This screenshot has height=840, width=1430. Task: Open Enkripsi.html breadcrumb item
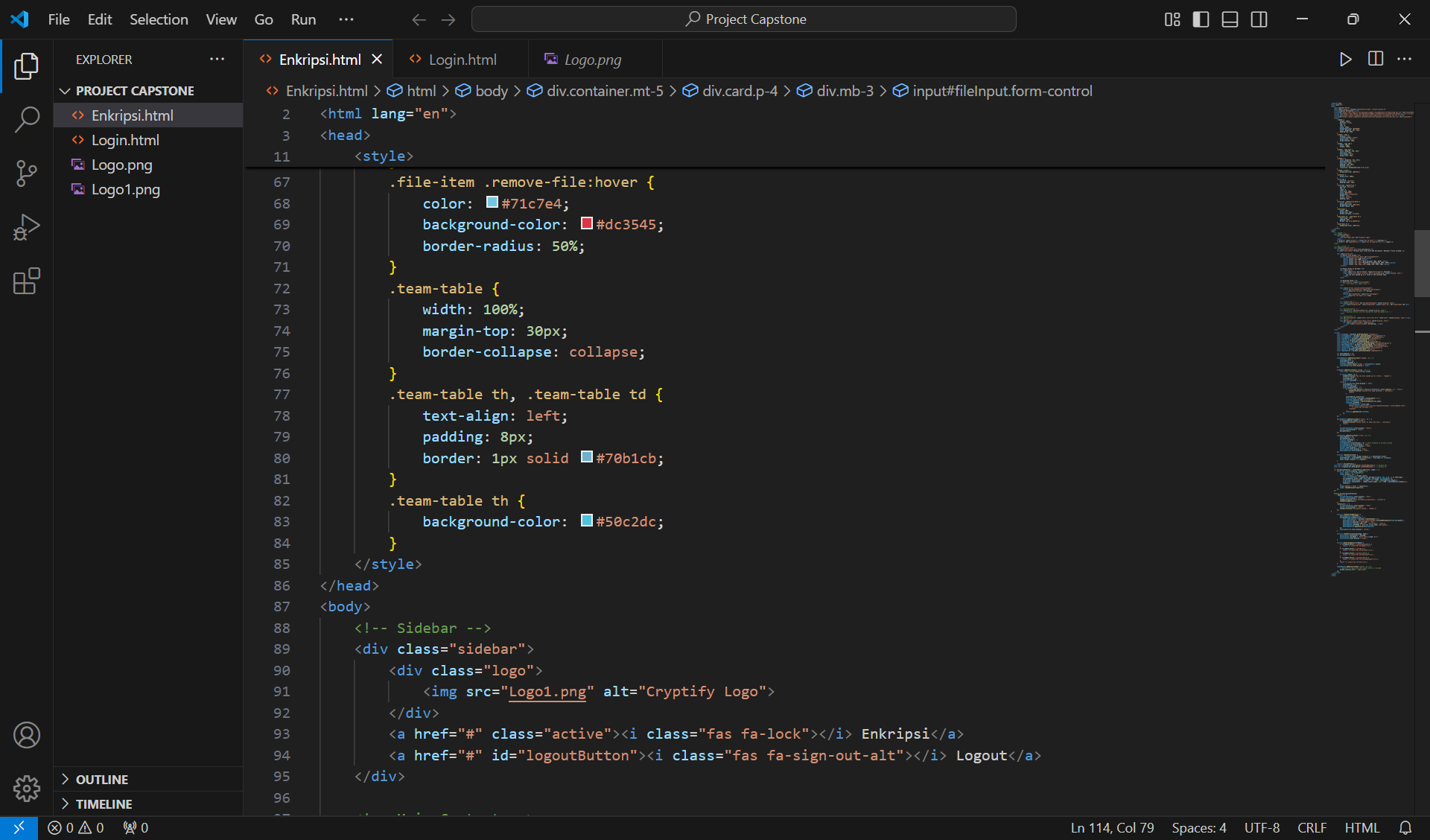(317, 91)
